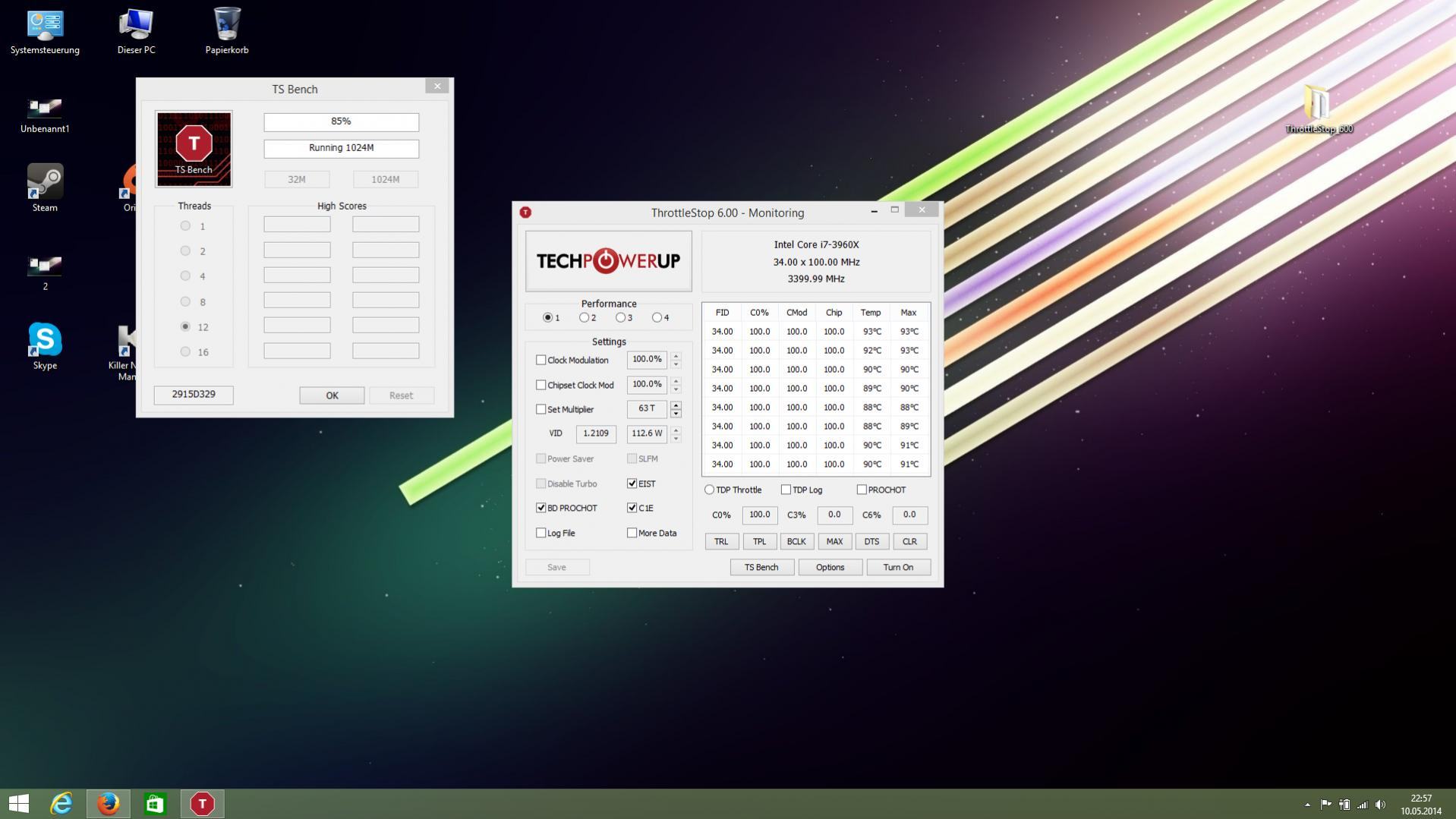Switch to ThrottleStop taskbar icon
Image resolution: width=1456 pixels, height=819 pixels.
[x=203, y=803]
